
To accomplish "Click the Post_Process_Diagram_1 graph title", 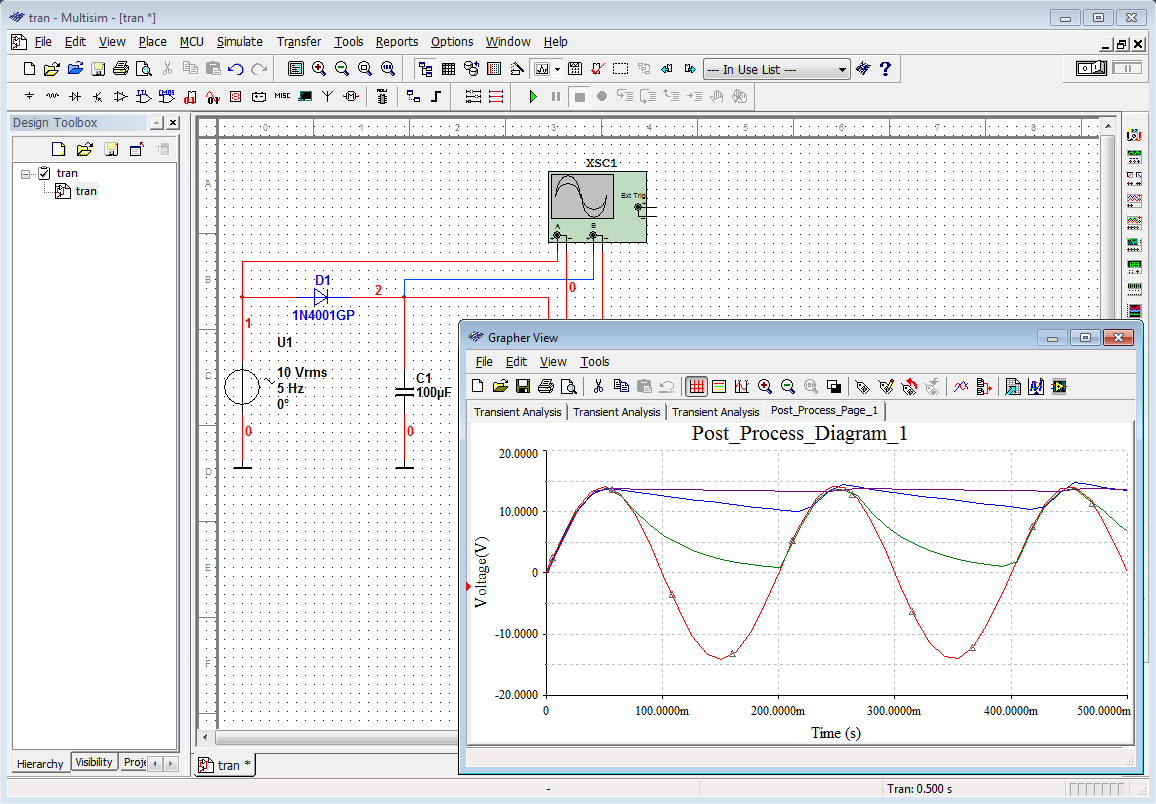I will pyautogui.click(x=799, y=433).
